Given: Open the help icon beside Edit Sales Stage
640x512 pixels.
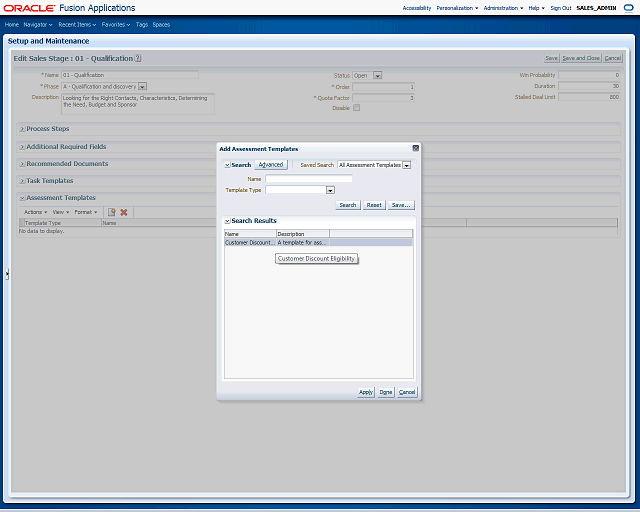Looking at the screenshot, I should [x=138, y=58].
